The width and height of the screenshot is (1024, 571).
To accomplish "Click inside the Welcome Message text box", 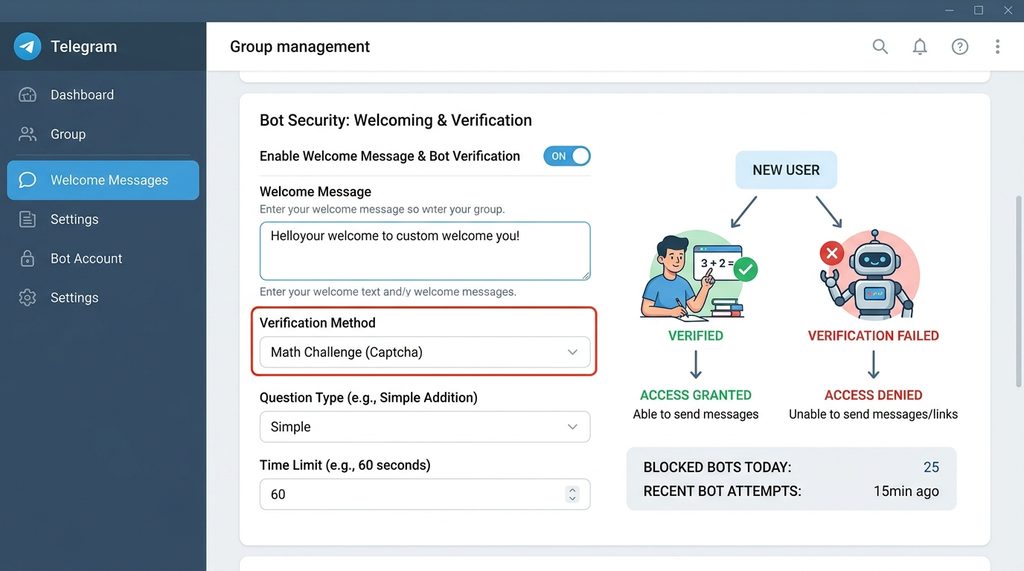I will pyautogui.click(x=424, y=252).
